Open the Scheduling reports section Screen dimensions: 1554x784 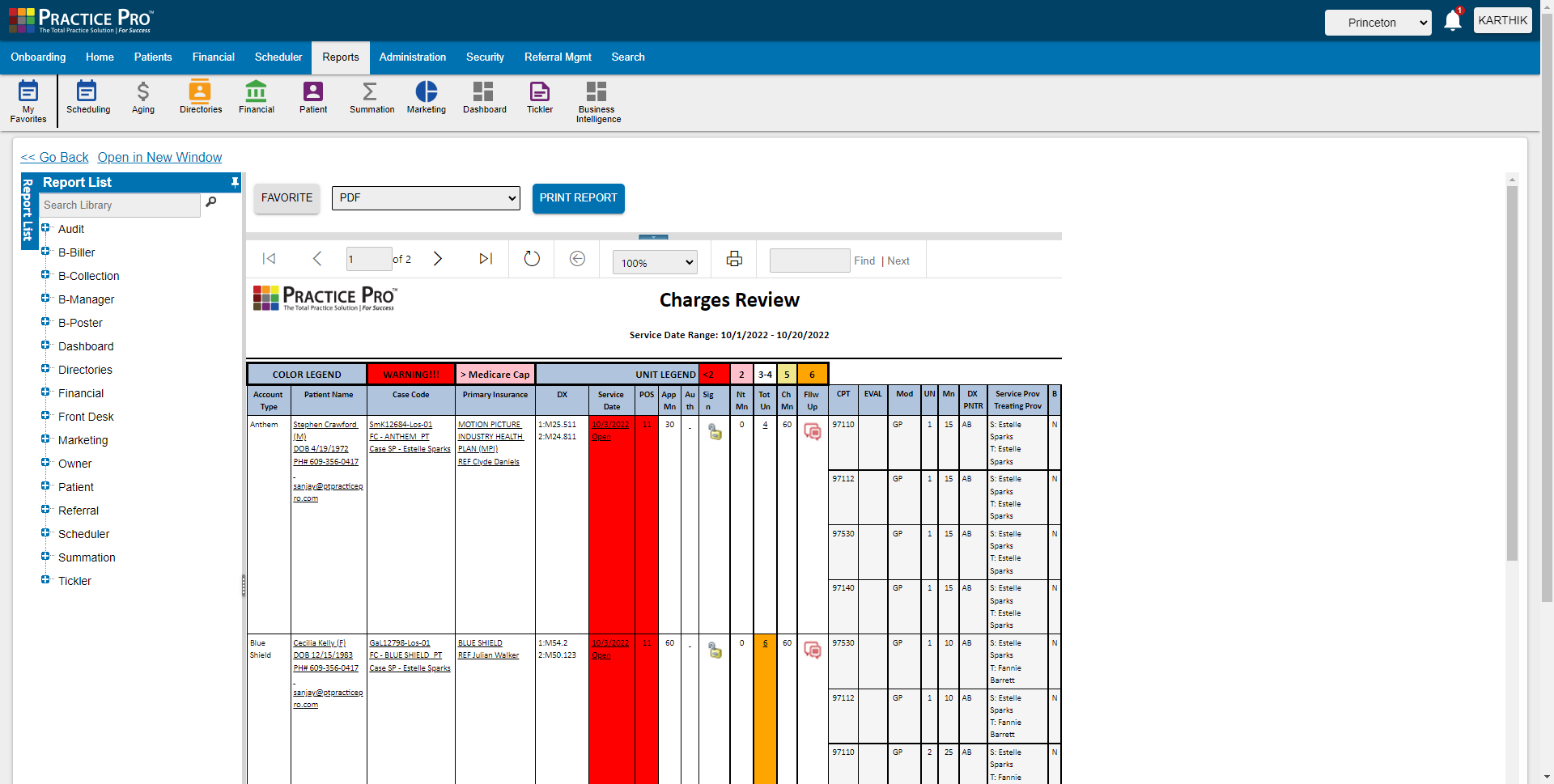coord(87,97)
